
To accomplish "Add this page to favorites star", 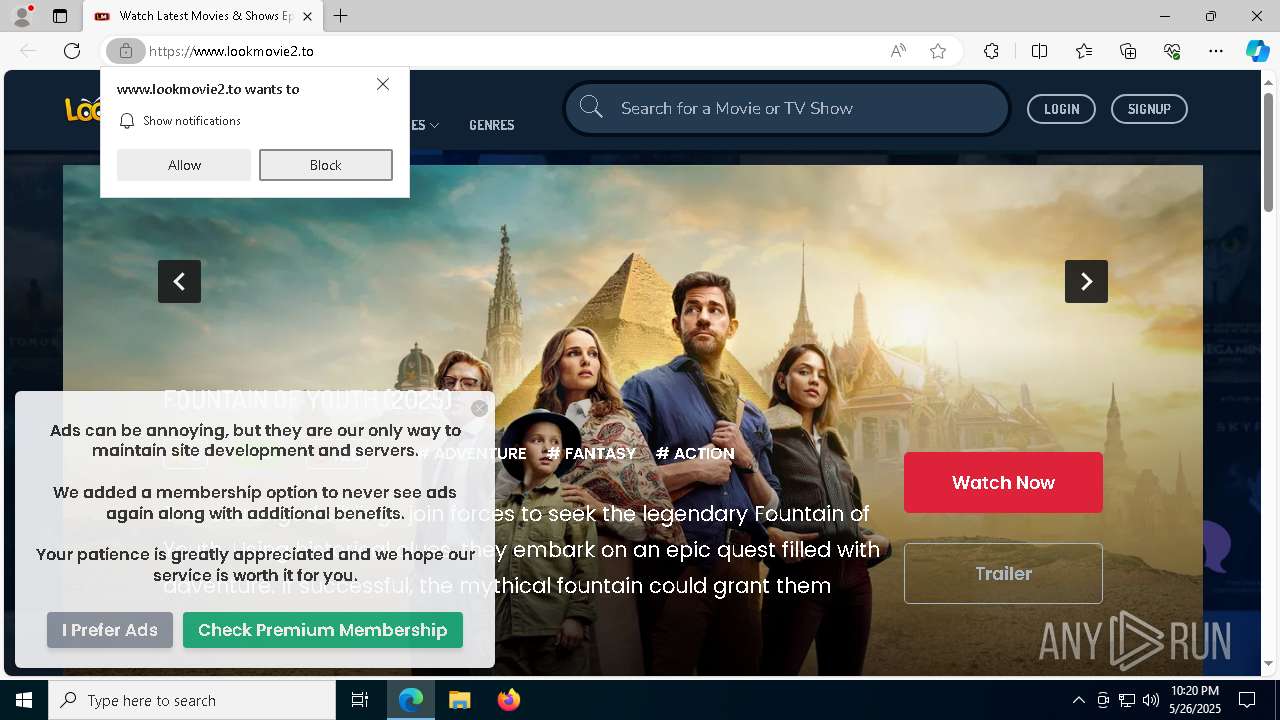I will click(938, 51).
